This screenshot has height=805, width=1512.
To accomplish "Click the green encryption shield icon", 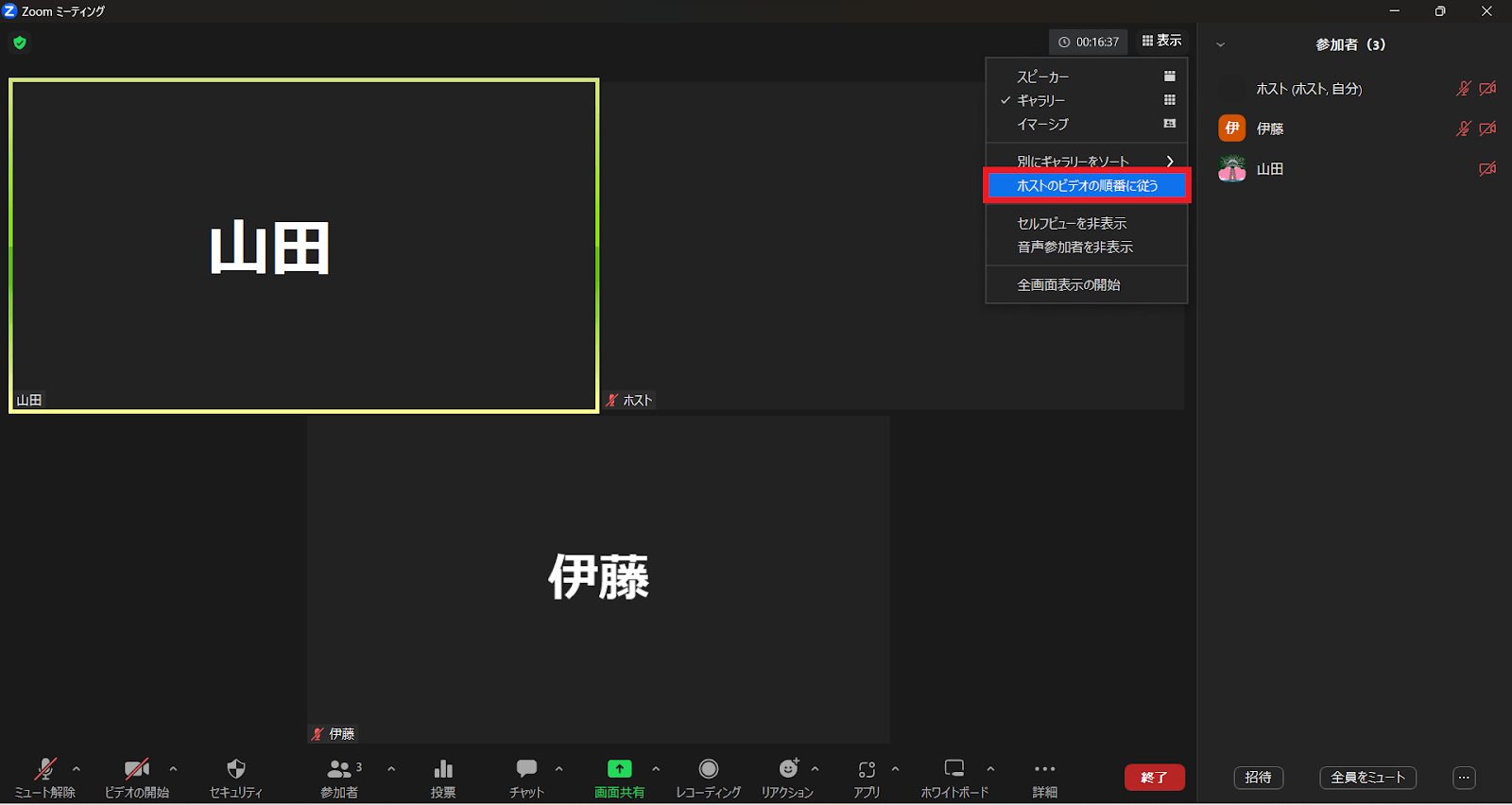I will pyautogui.click(x=20, y=43).
